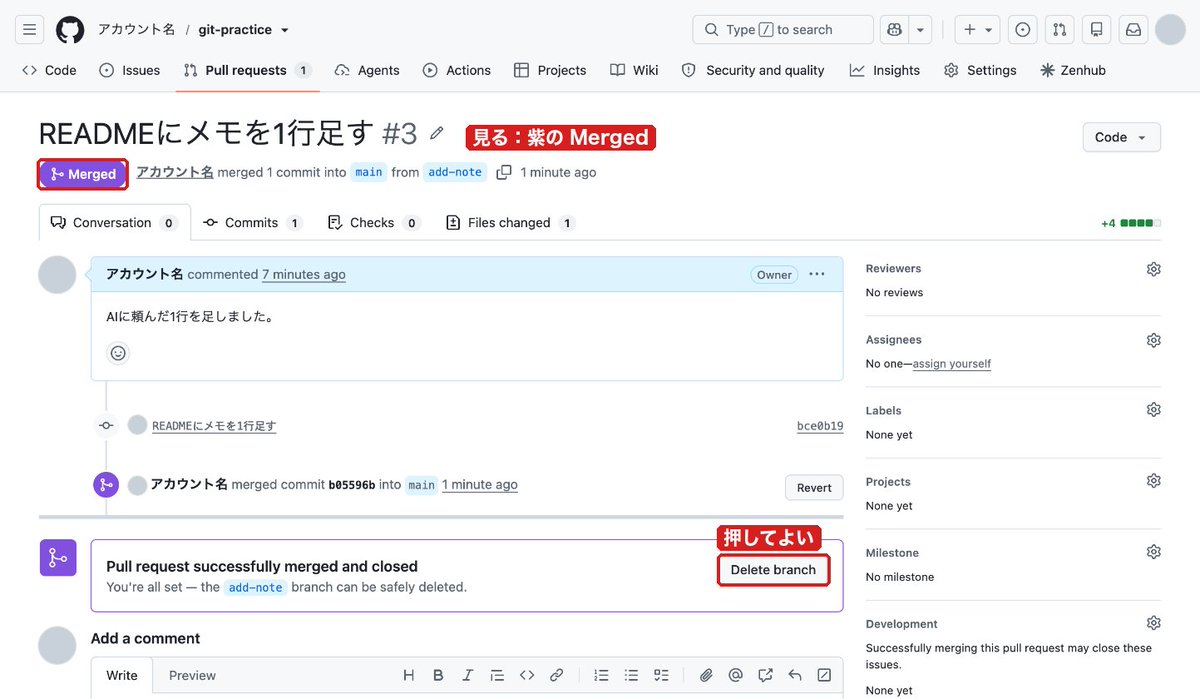The image size is (1200, 699).
Task: Open the Create new plus dropdown
Action: click(978, 30)
